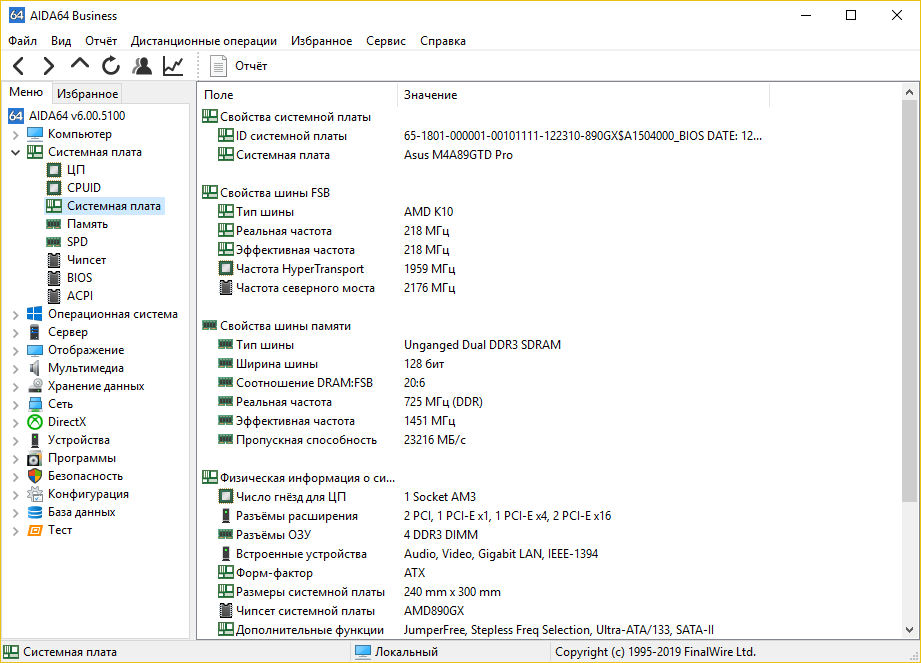Go back with the left arrow toolbar button
921x663 pixels.
19,66
